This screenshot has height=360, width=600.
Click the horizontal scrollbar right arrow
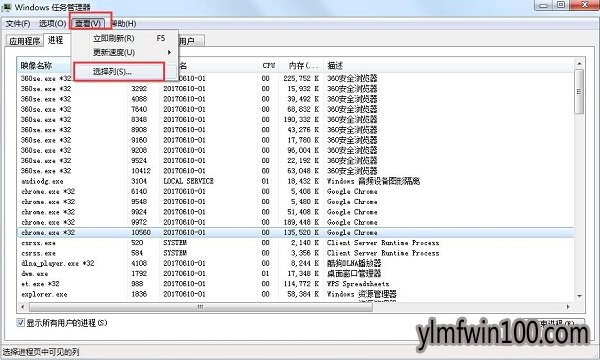[568, 307]
